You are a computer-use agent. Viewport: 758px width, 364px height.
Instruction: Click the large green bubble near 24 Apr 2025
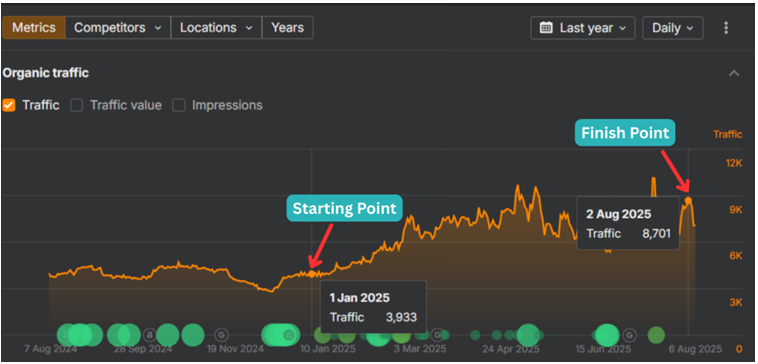tap(527, 335)
